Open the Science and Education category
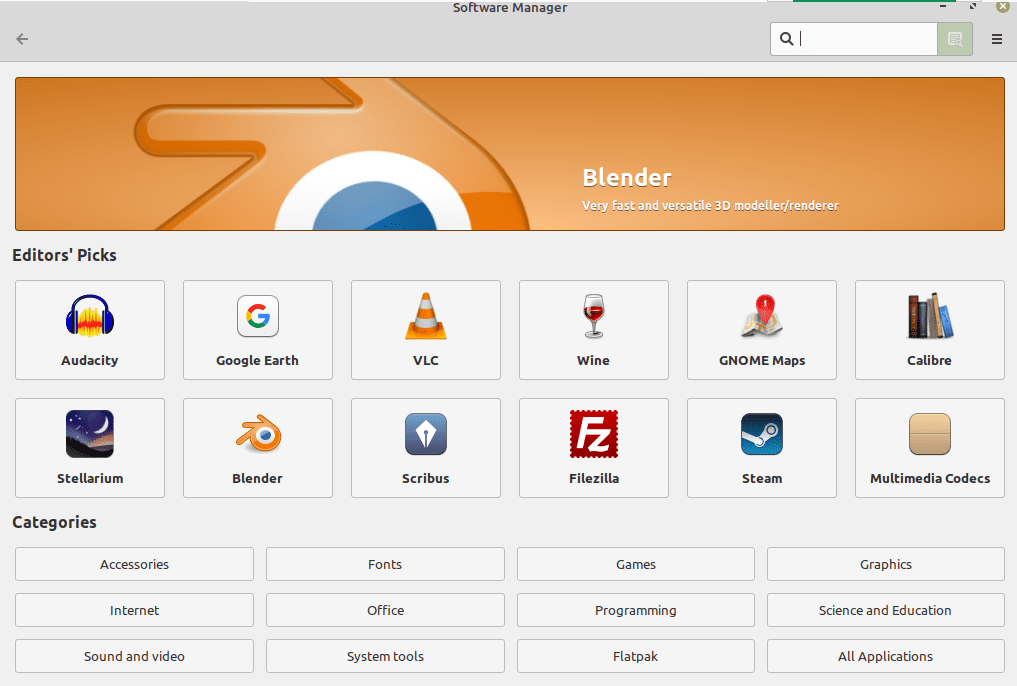This screenshot has width=1017, height=686. (885, 610)
